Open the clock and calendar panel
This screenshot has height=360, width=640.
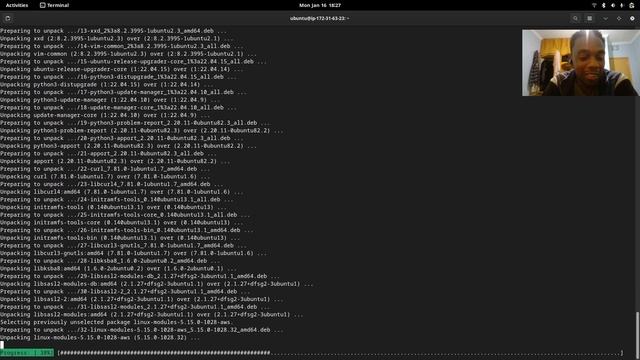coord(320,5)
